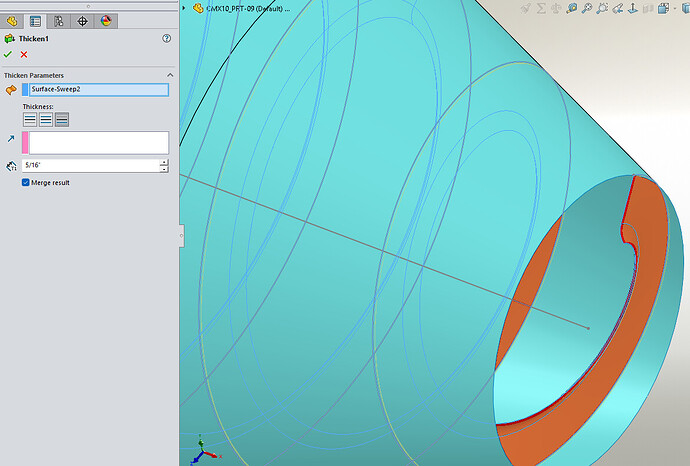Click the blue selection color indicator
This screenshot has height=466, width=690.
click(x=25, y=90)
